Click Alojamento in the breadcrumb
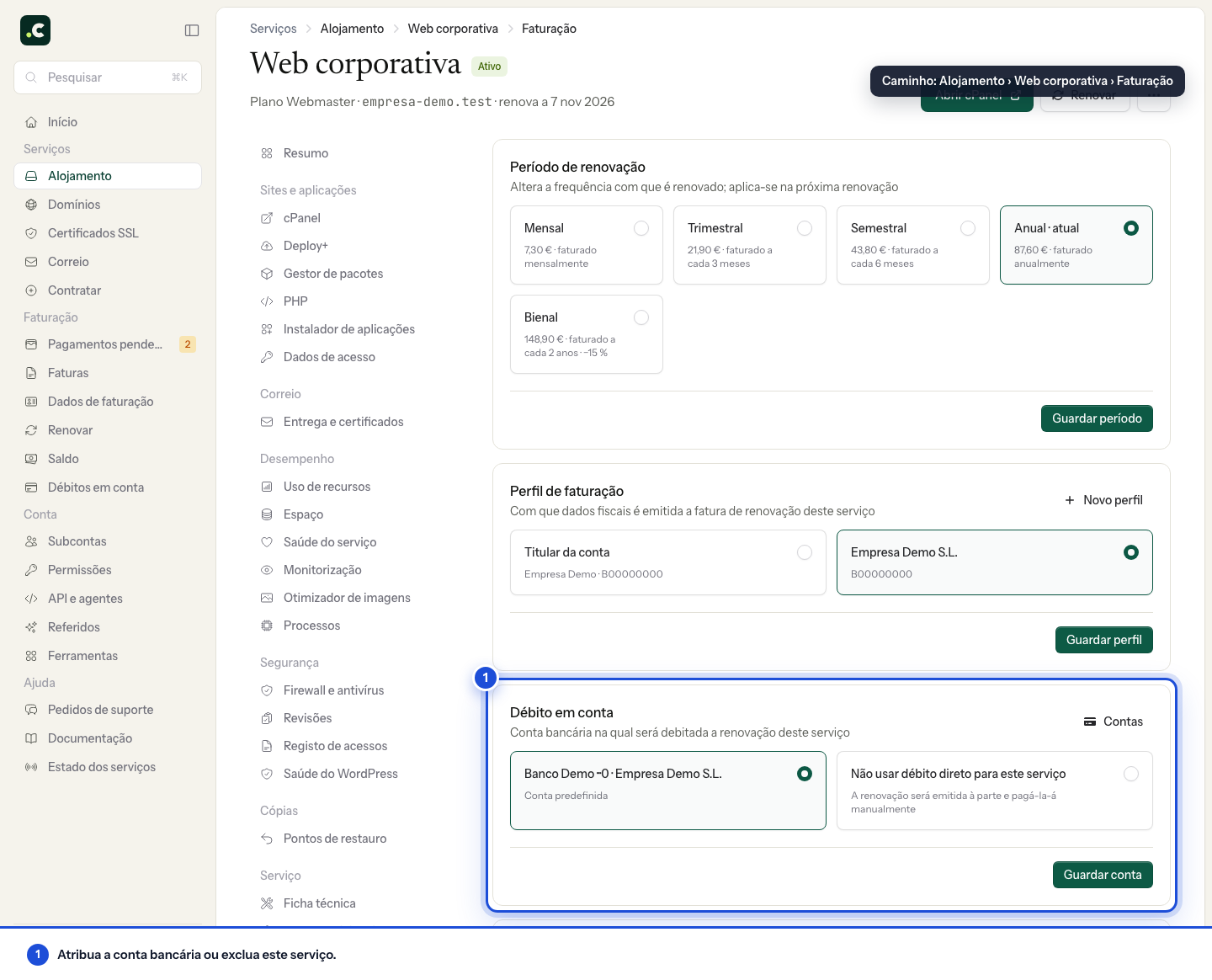 (352, 29)
